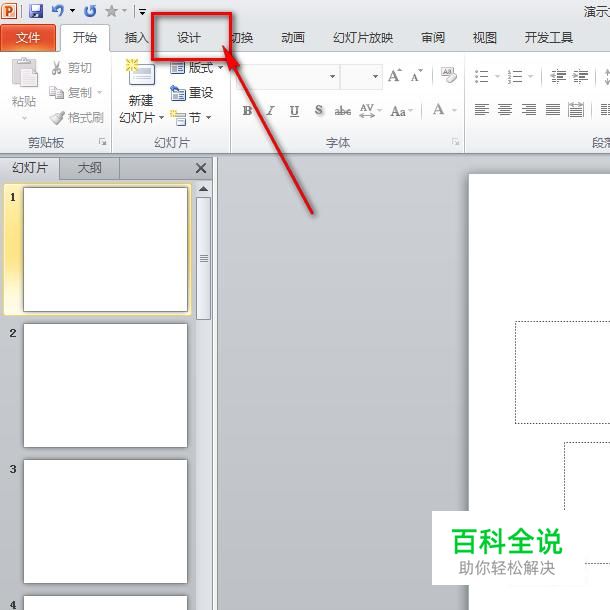
Task: Click the Redo/Repeat icon
Action: pos(90,11)
